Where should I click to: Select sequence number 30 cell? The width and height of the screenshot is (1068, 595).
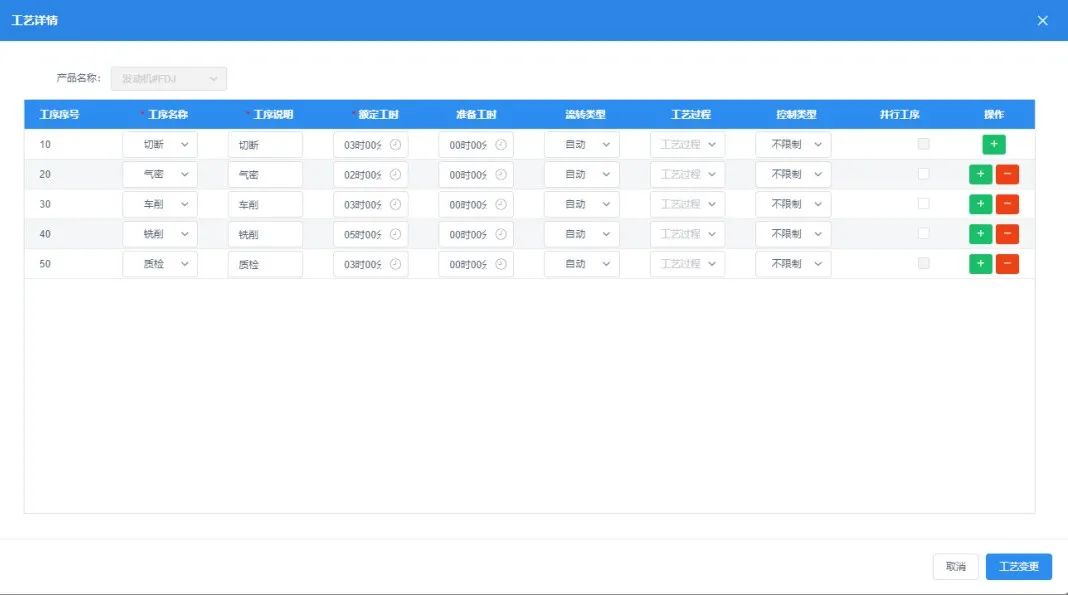45,204
